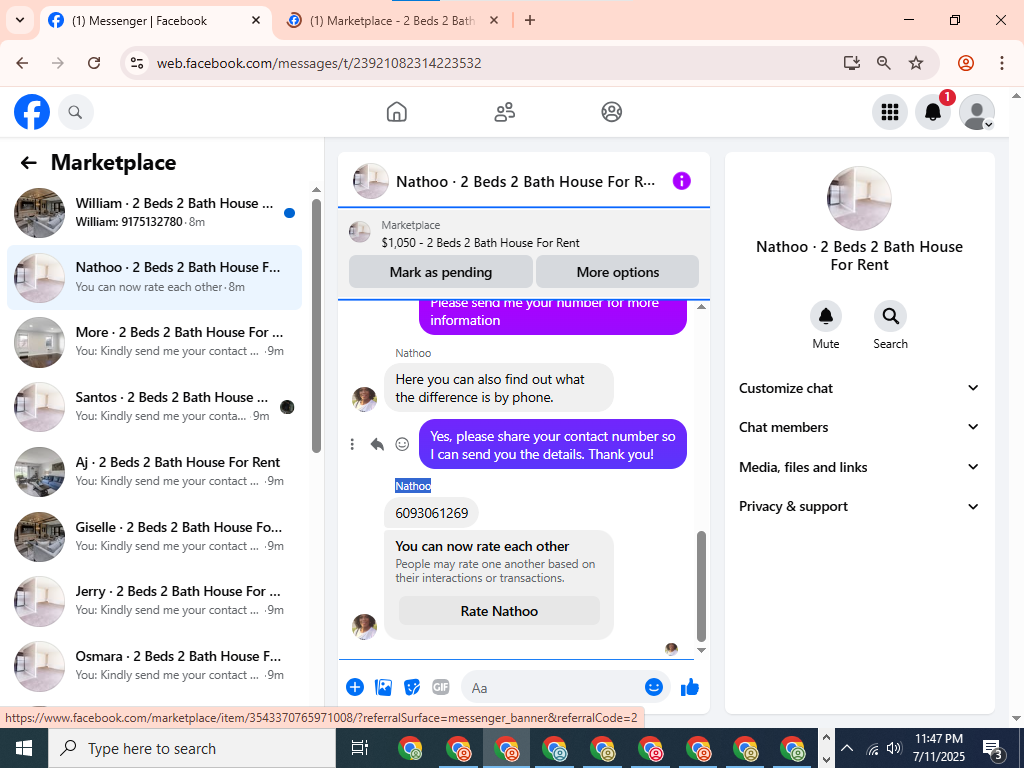Screen dimensions: 1024x768
Task: Open the site information icon in address bar
Action: 137,63
